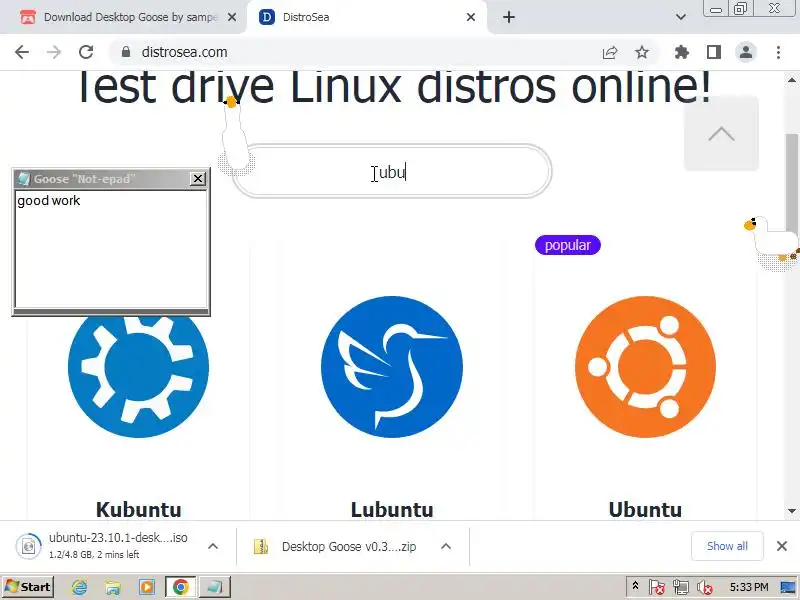Click the browser forward arrow
This screenshot has height=600, width=800.
tap(54, 52)
